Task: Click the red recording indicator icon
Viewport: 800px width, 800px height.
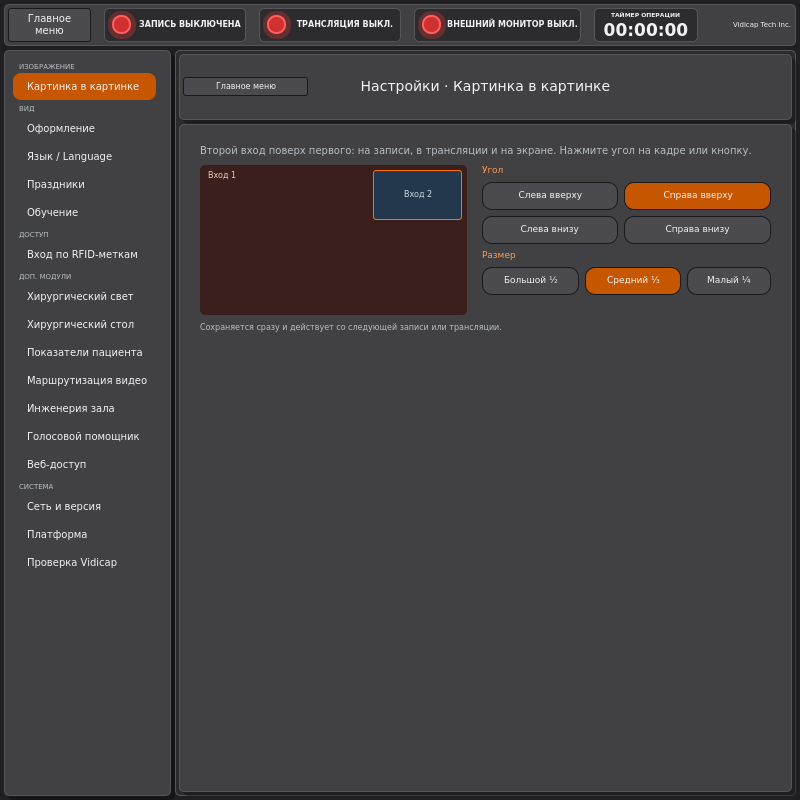Action: coord(121,24)
